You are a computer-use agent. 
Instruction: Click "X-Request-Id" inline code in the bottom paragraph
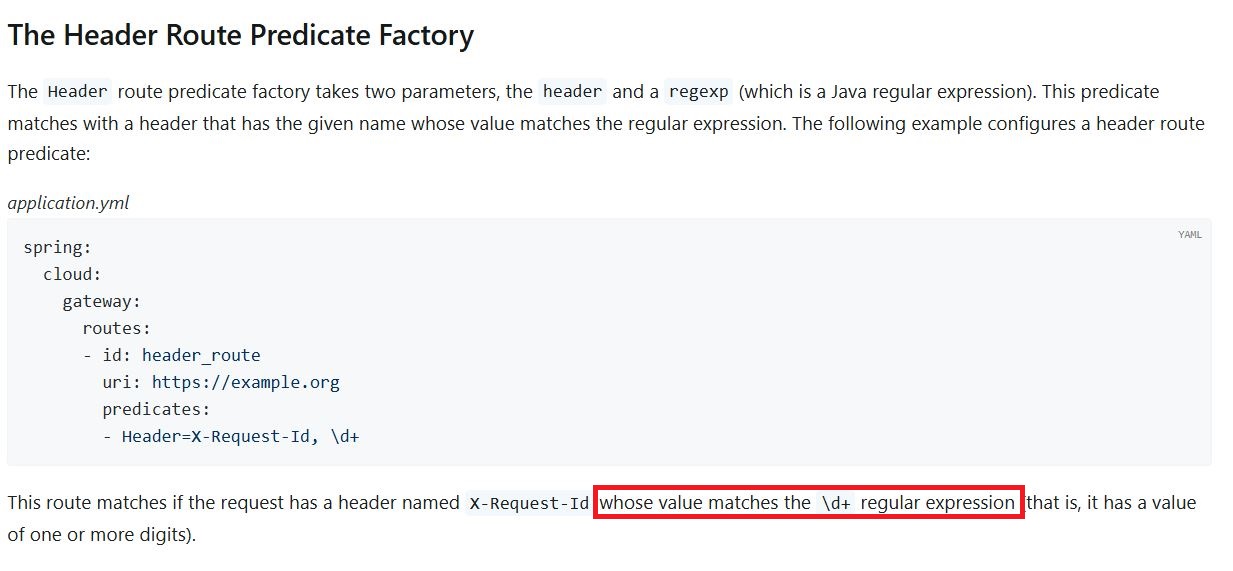pyautogui.click(x=529, y=503)
